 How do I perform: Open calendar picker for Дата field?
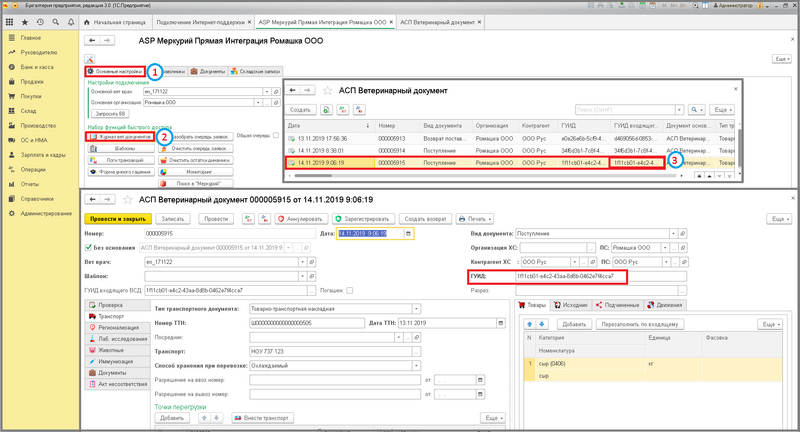pos(408,234)
